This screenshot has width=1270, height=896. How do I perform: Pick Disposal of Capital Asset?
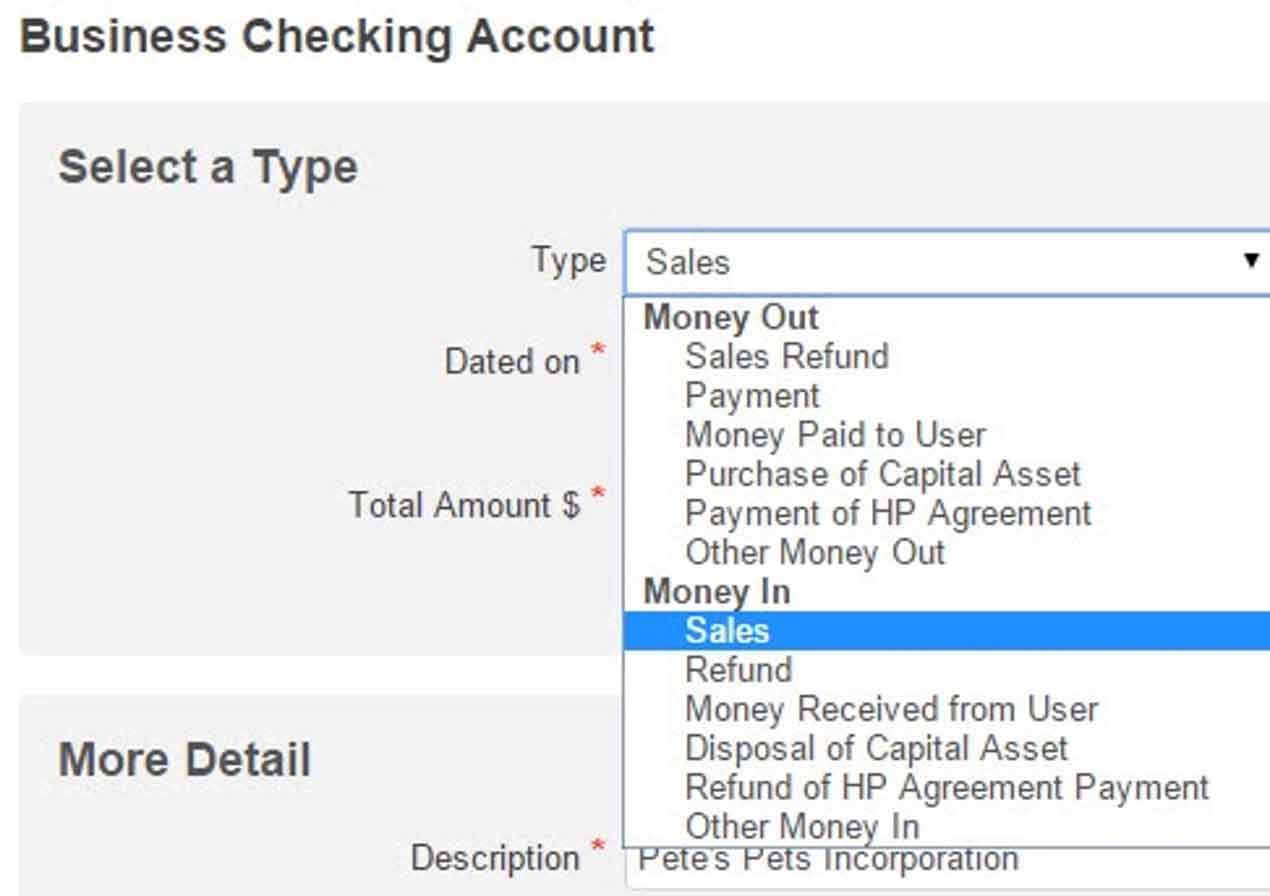(876, 748)
